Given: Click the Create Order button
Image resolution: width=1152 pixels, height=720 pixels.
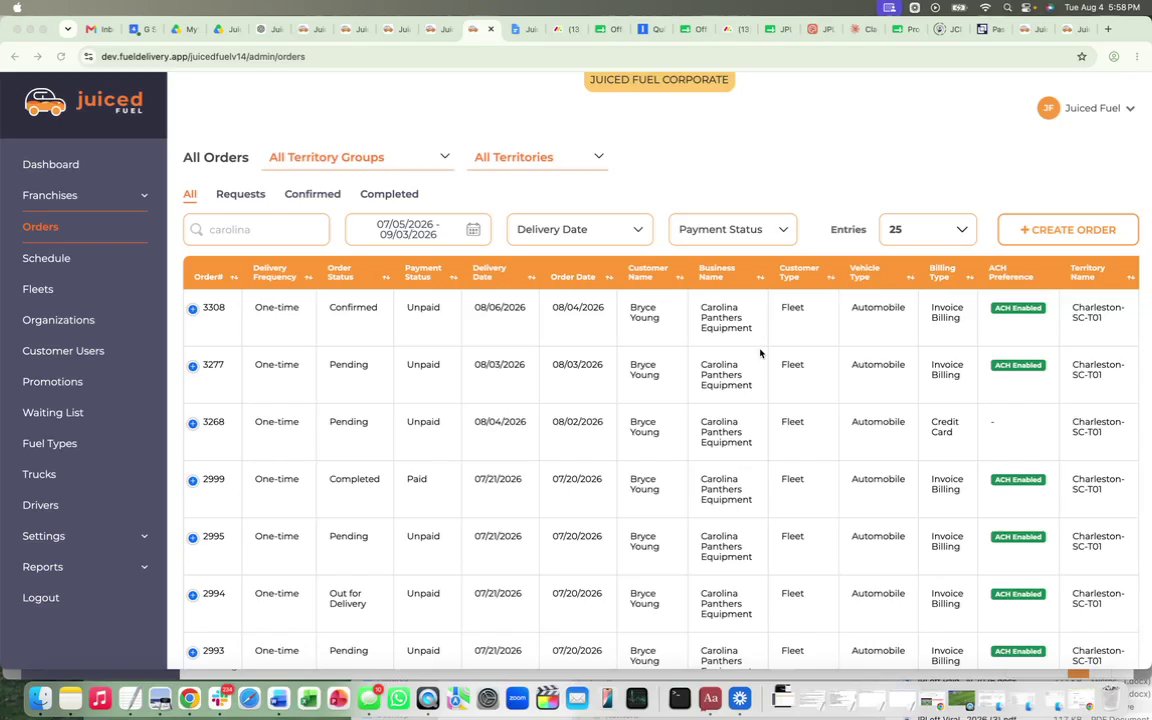Looking at the screenshot, I should [x=1068, y=230].
